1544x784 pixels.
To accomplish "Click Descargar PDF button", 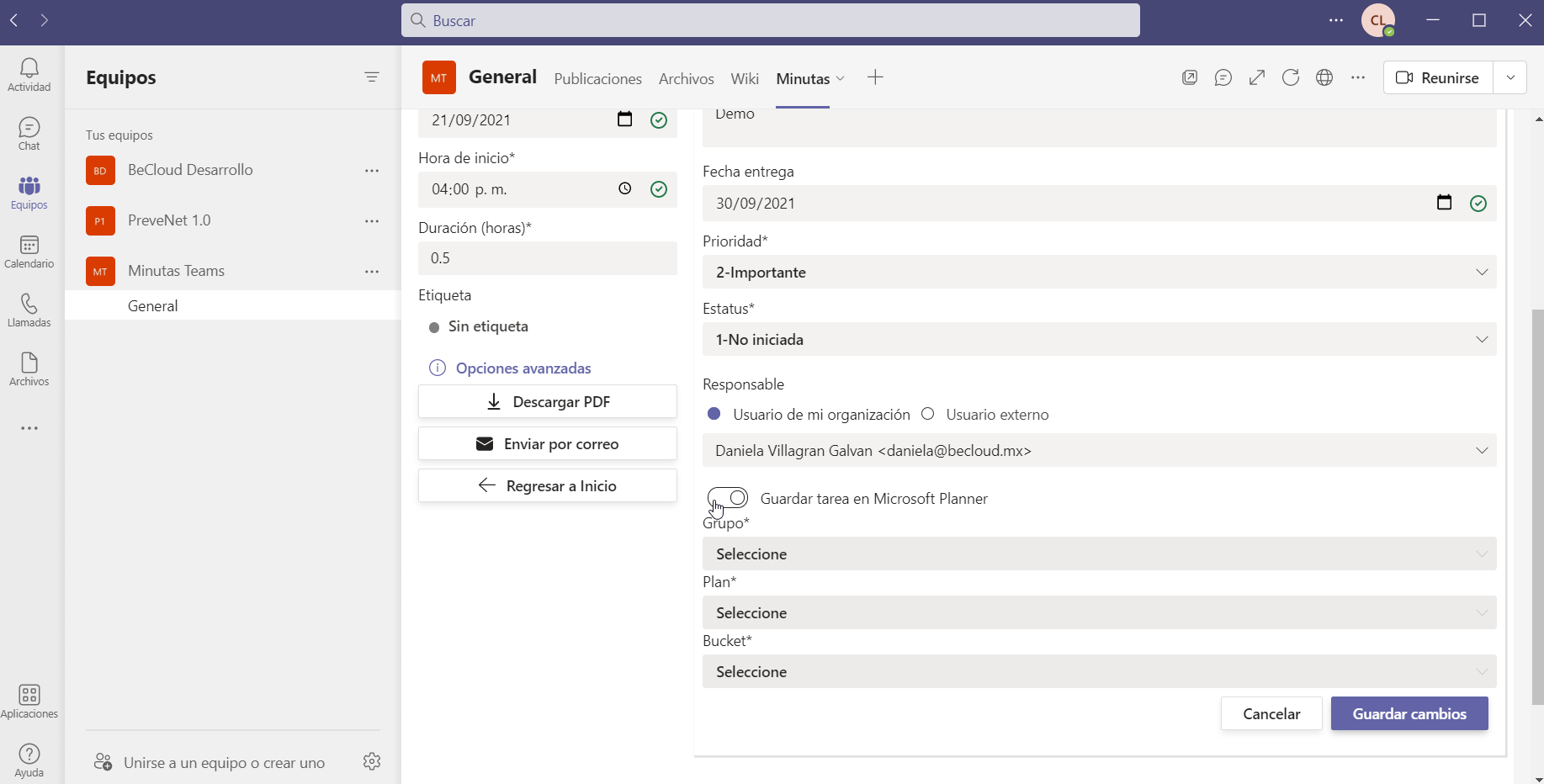I will click(548, 401).
